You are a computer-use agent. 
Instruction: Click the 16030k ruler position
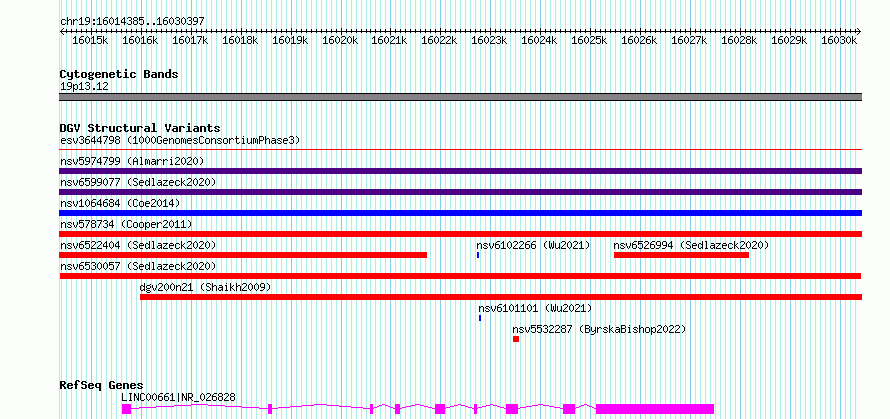(x=839, y=40)
